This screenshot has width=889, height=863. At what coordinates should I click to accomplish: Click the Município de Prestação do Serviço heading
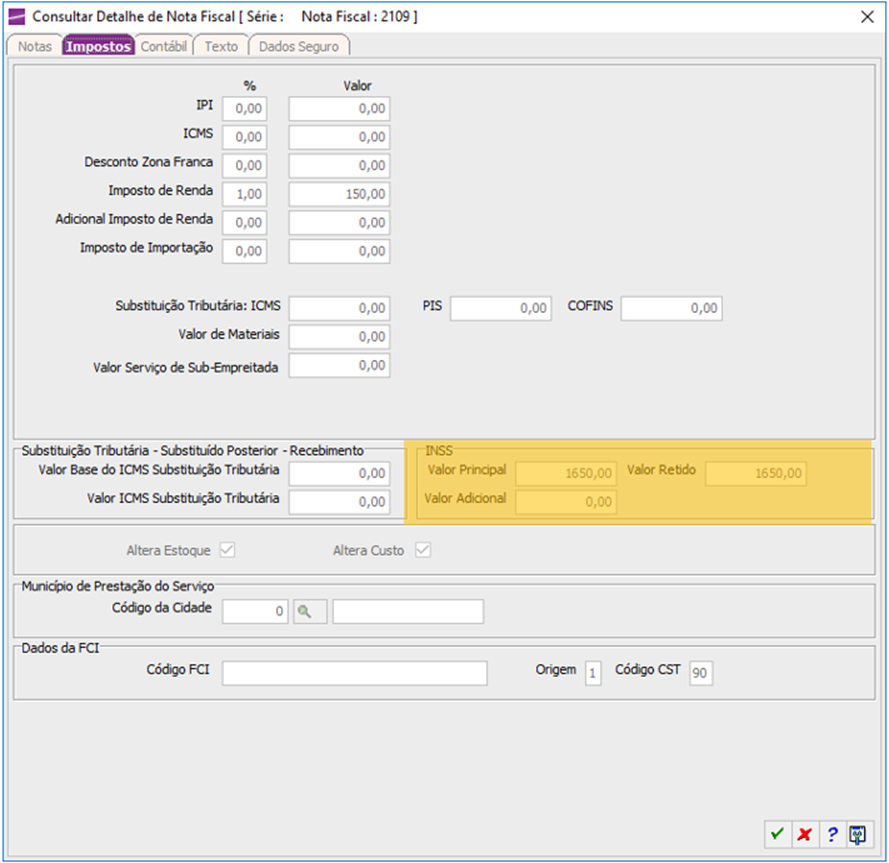[x=117, y=586]
